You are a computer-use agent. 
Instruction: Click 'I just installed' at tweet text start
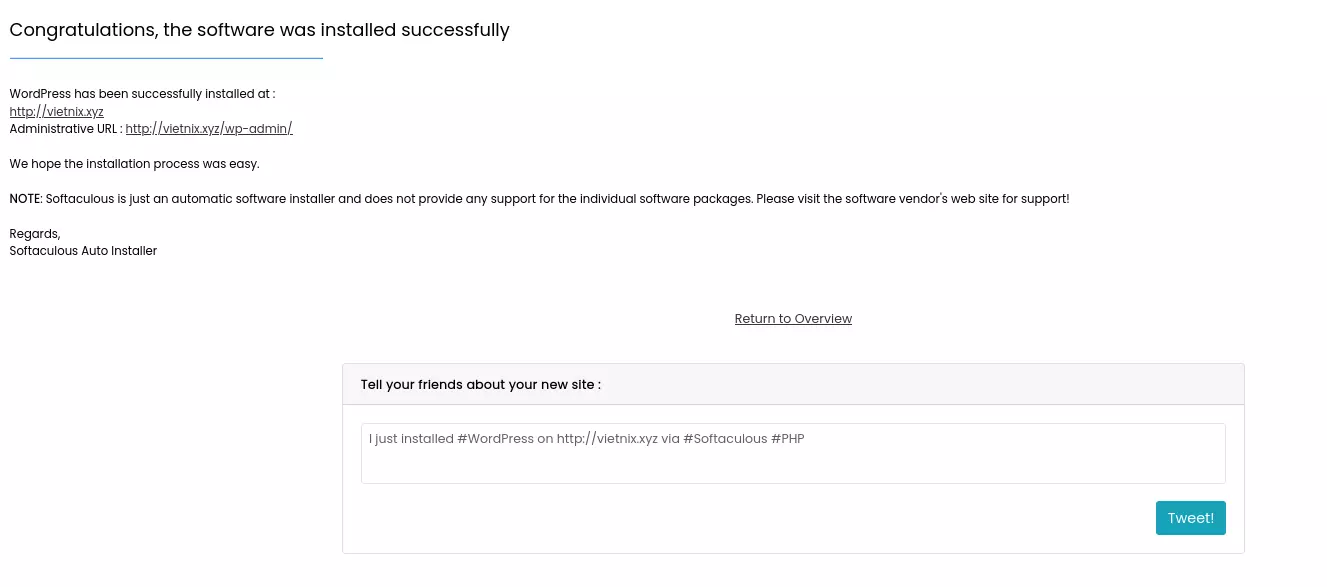(x=411, y=439)
